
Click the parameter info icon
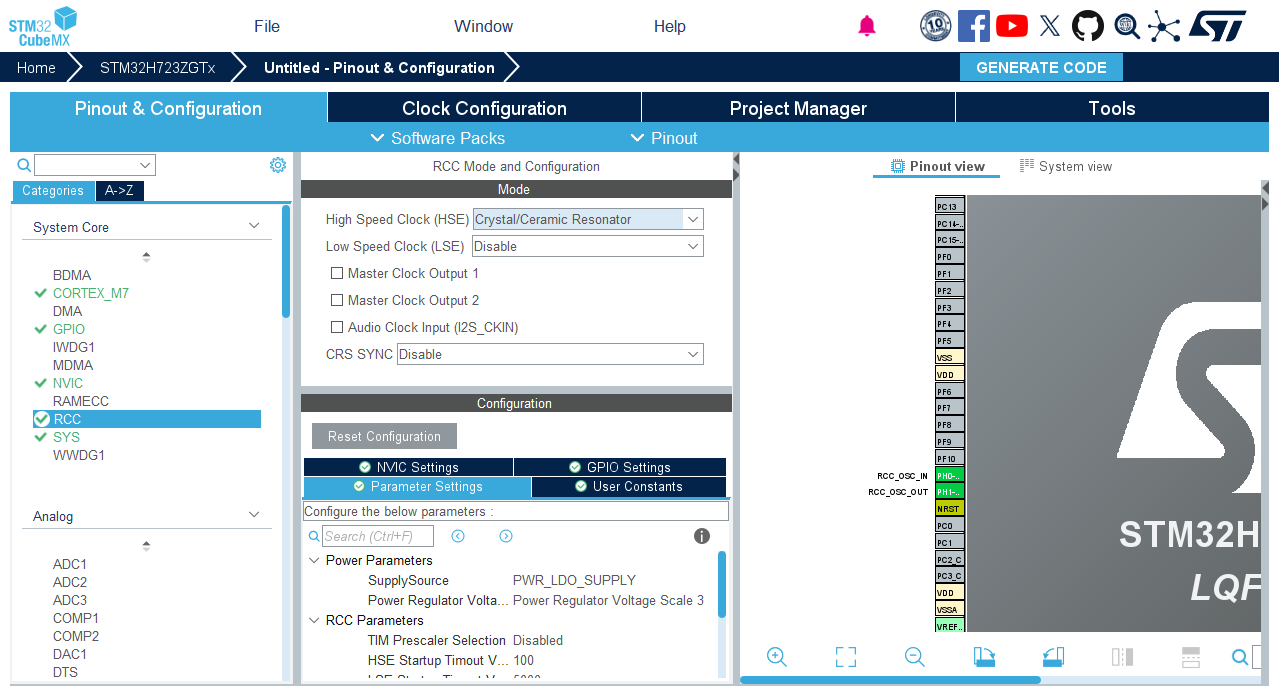702,536
